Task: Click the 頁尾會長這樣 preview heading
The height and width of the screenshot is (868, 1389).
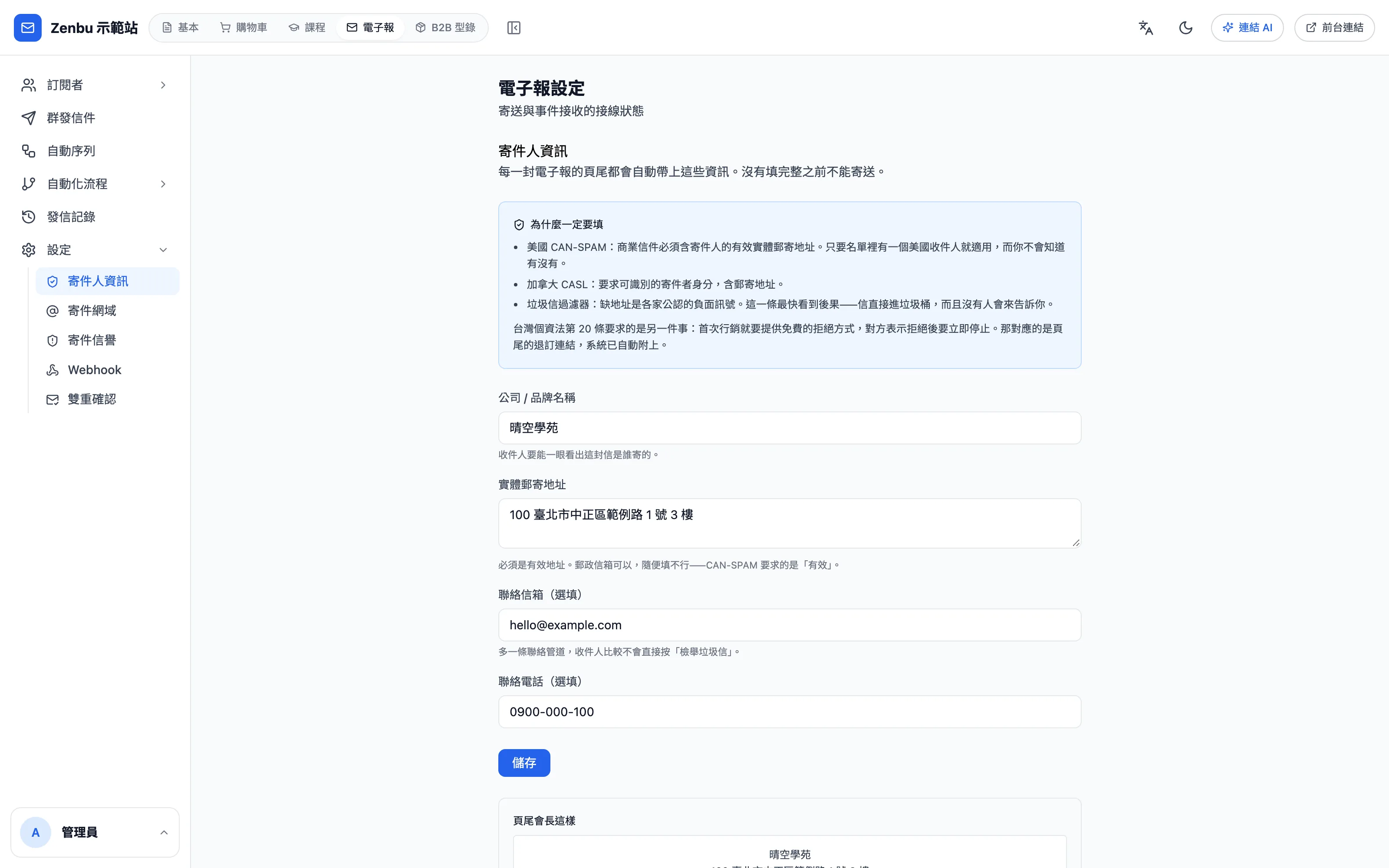Action: 544,821
